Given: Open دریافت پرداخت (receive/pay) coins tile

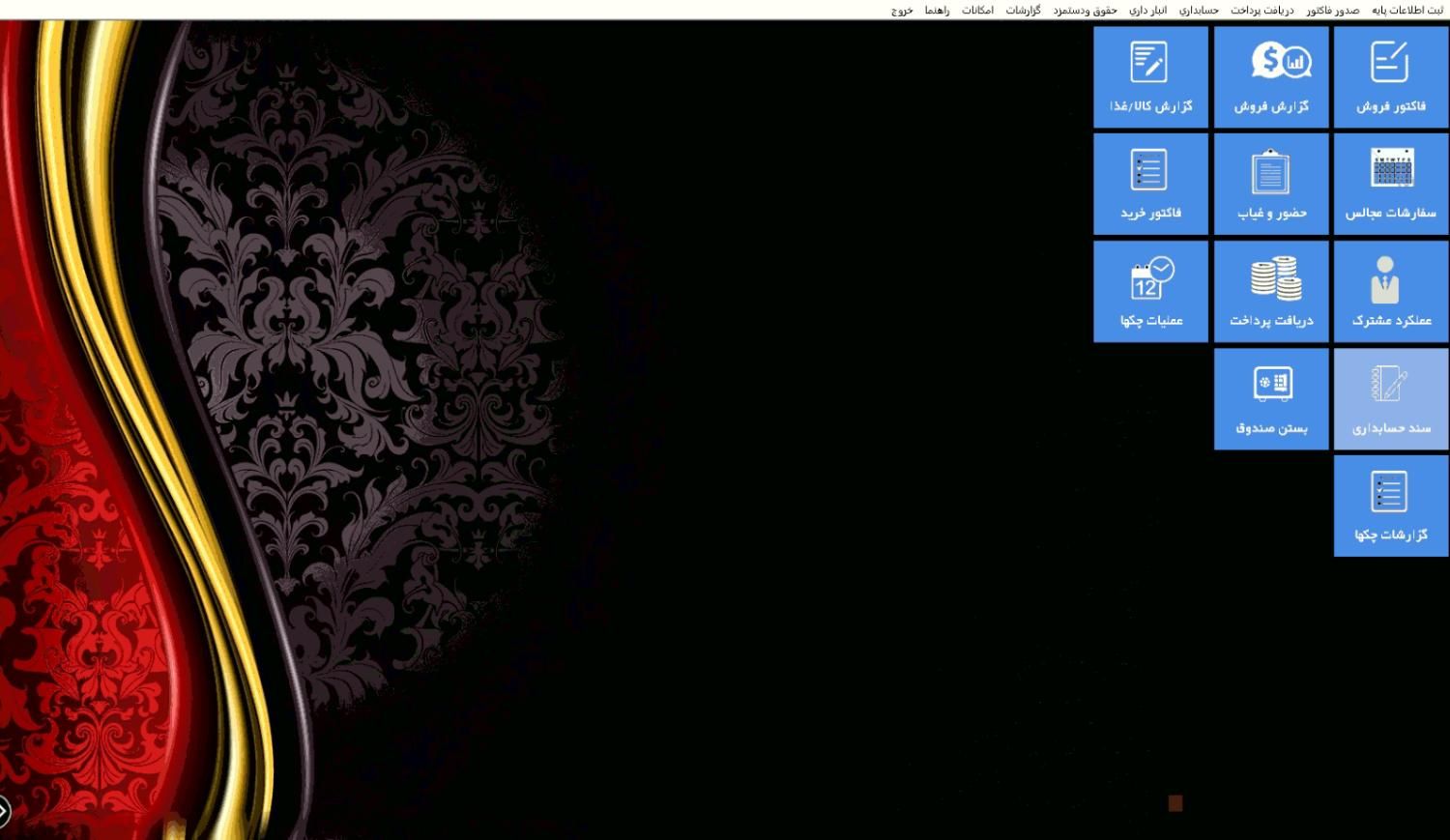Looking at the screenshot, I should [x=1271, y=291].
